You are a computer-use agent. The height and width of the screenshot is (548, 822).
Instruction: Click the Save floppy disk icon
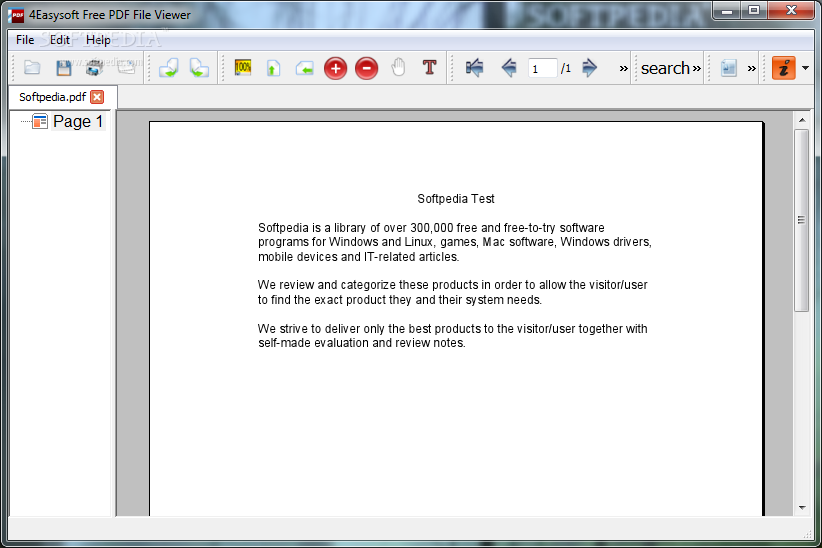coord(63,68)
